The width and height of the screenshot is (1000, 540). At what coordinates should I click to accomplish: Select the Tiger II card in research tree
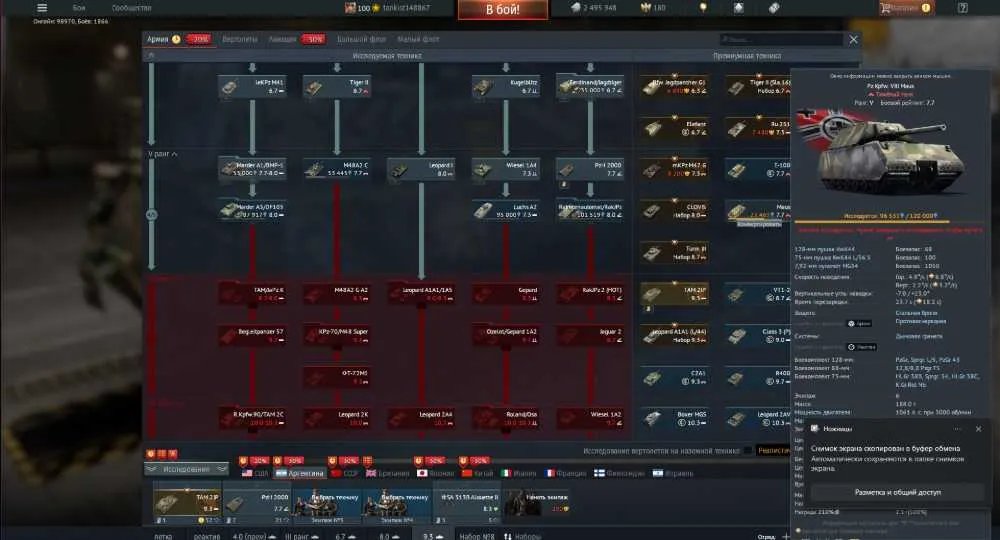click(x=337, y=87)
